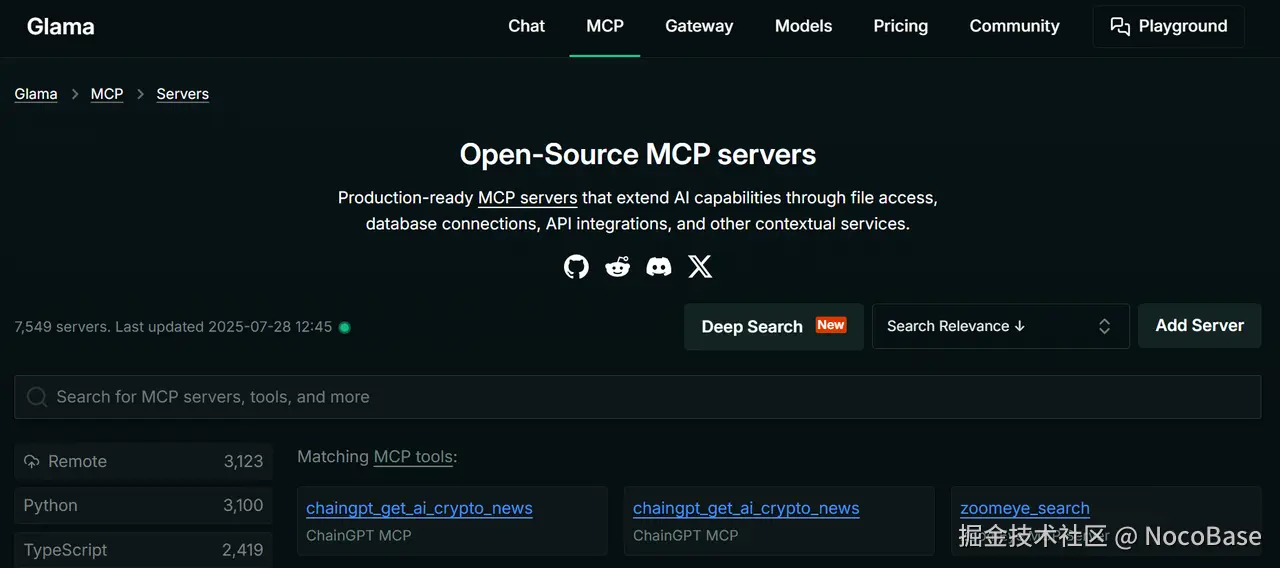1280x568 pixels.
Task: Select the Remote filter
Action: (x=143, y=461)
